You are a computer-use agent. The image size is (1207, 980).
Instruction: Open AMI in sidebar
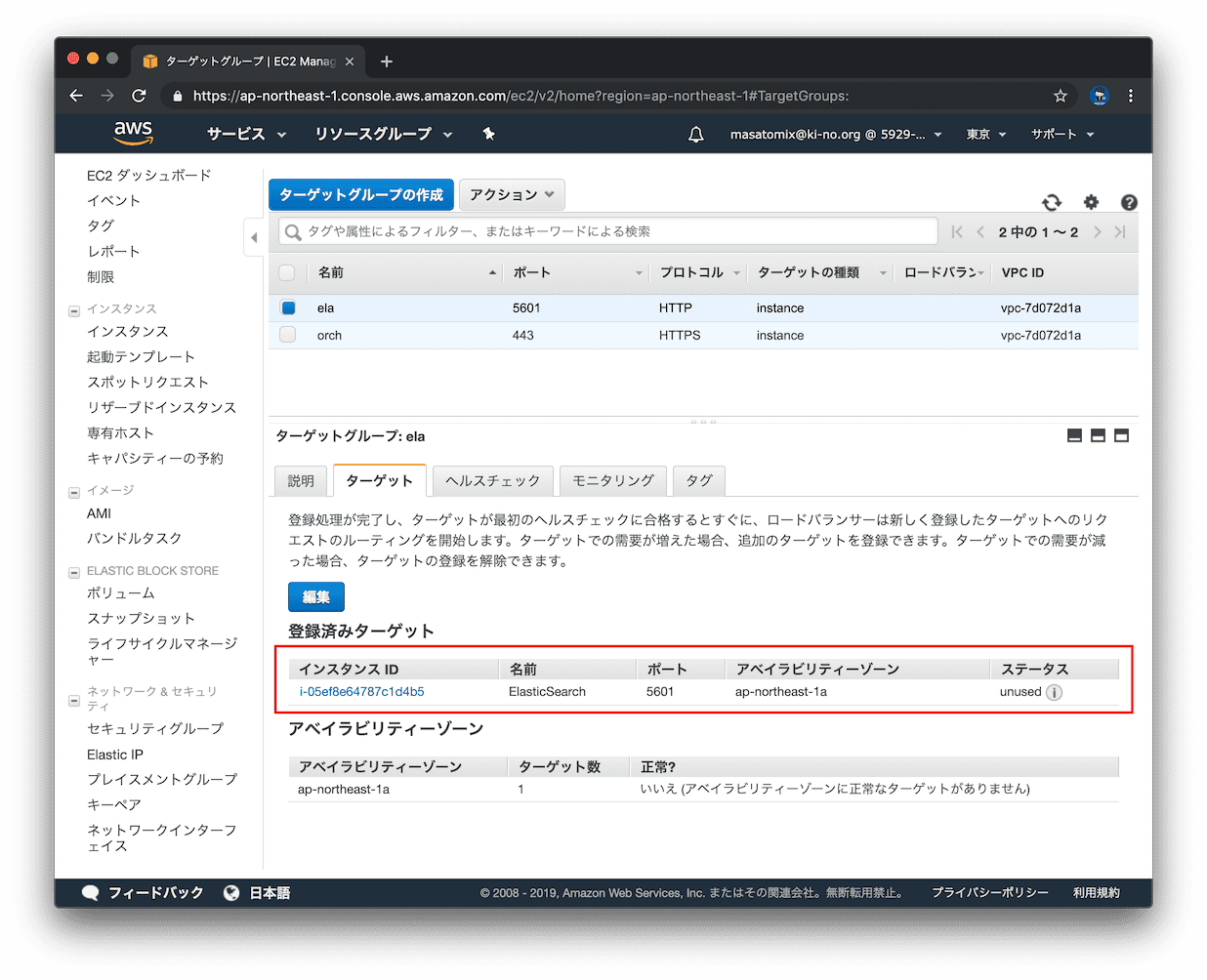(x=99, y=513)
